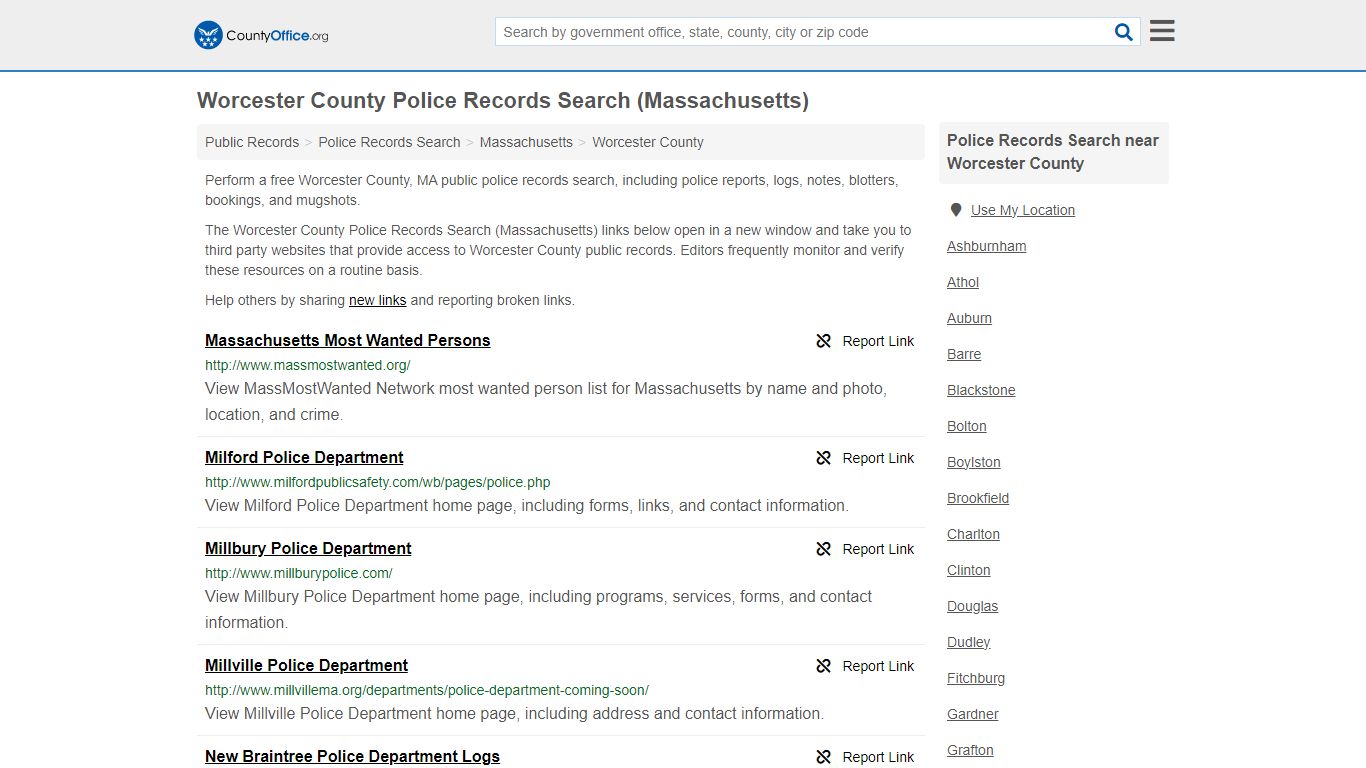Select Fitchburg in nearby list

coord(976,678)
